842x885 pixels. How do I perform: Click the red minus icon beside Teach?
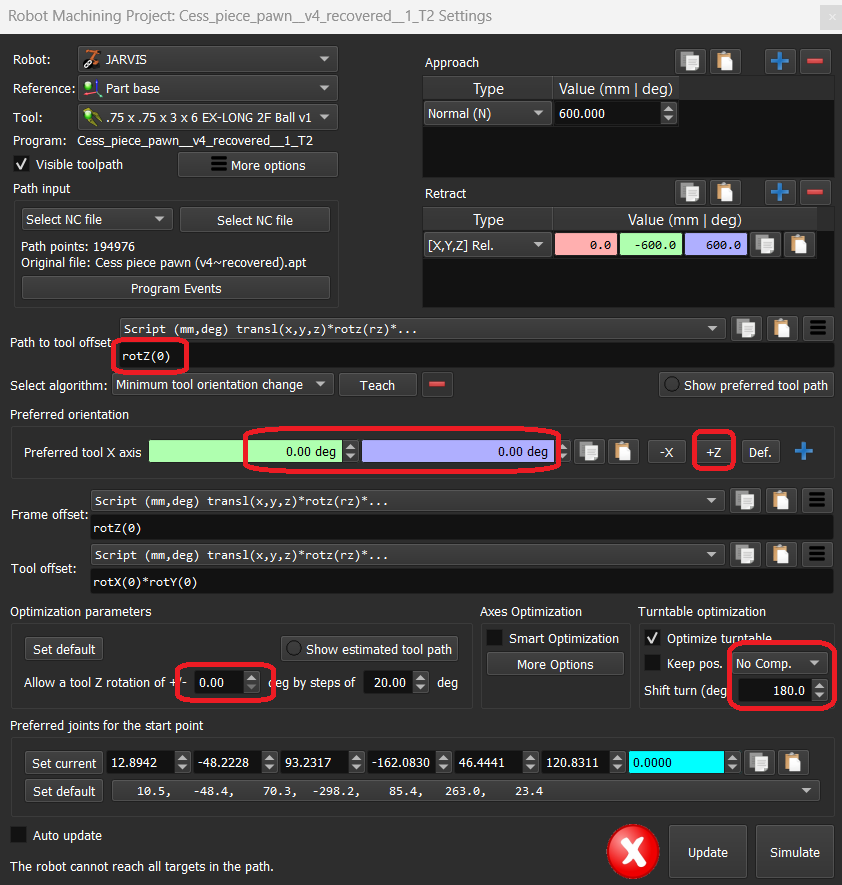[438, 385]
